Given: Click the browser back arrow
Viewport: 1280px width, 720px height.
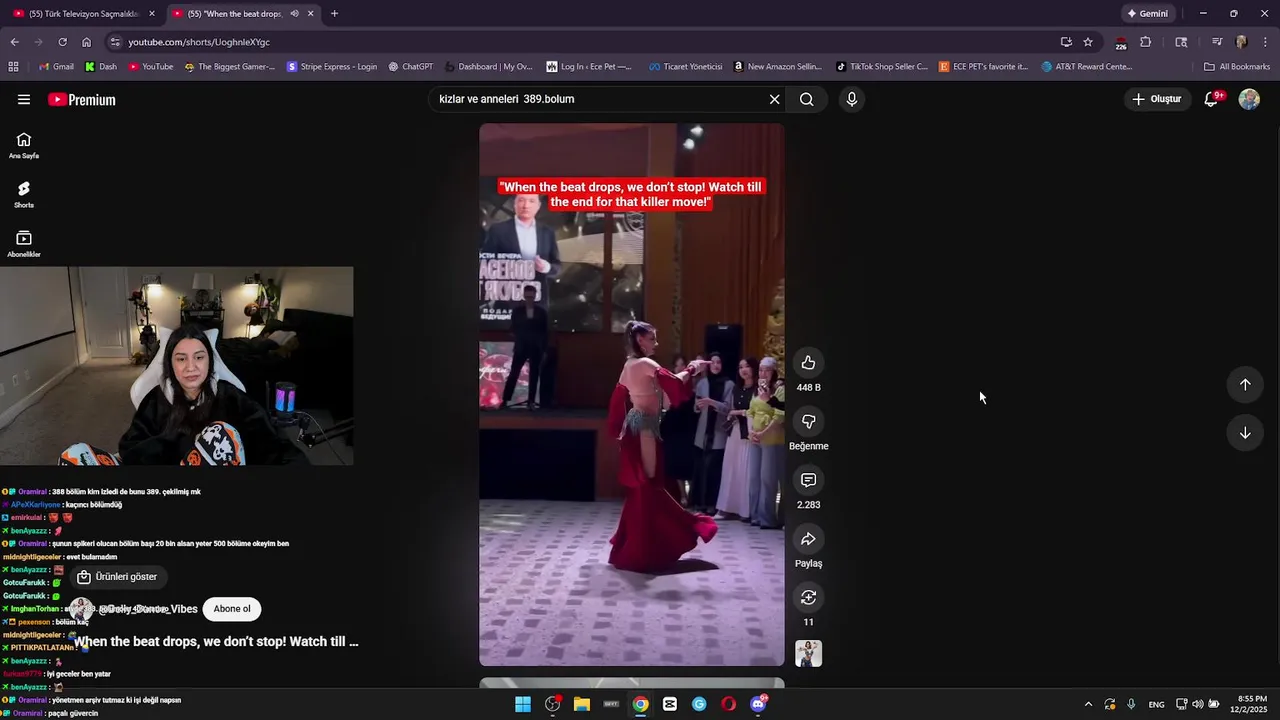Looking at the screenshot, I should (x=14, y=42).
